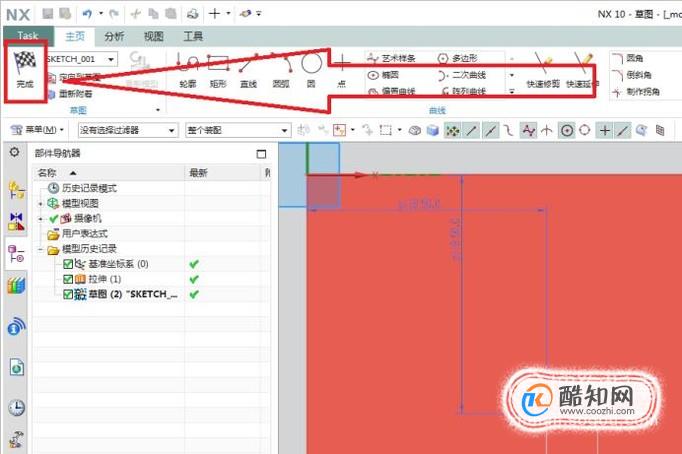Toggle End Point snap option
The image size is (682, 454).
coord(472,130)
